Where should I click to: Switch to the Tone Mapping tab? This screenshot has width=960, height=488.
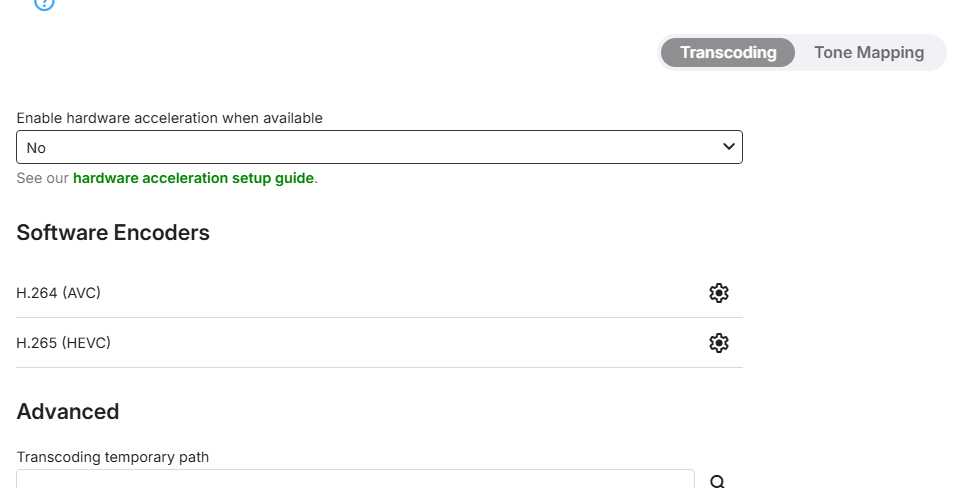pyautogui.click(x=868, y=53)
